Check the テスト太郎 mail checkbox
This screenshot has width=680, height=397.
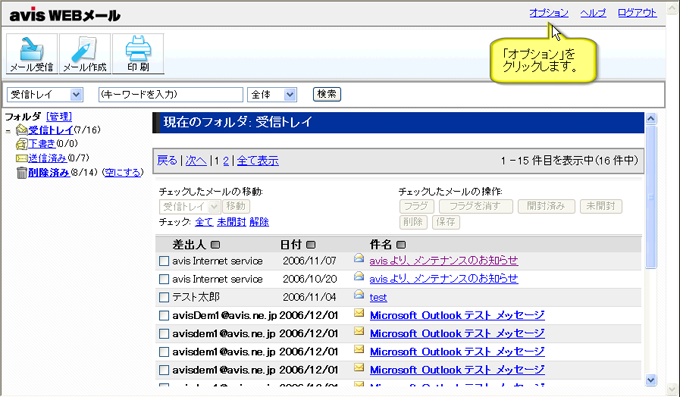pos(164,297)
